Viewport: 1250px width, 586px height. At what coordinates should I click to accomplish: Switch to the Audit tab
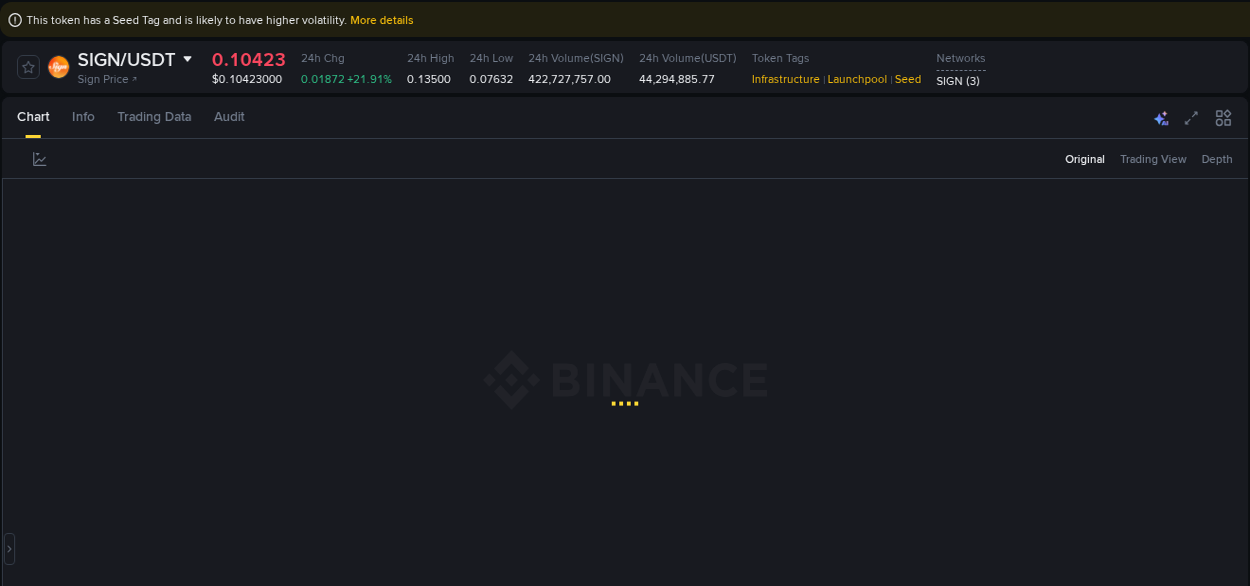pyautogui.click(x=229, y=117)
